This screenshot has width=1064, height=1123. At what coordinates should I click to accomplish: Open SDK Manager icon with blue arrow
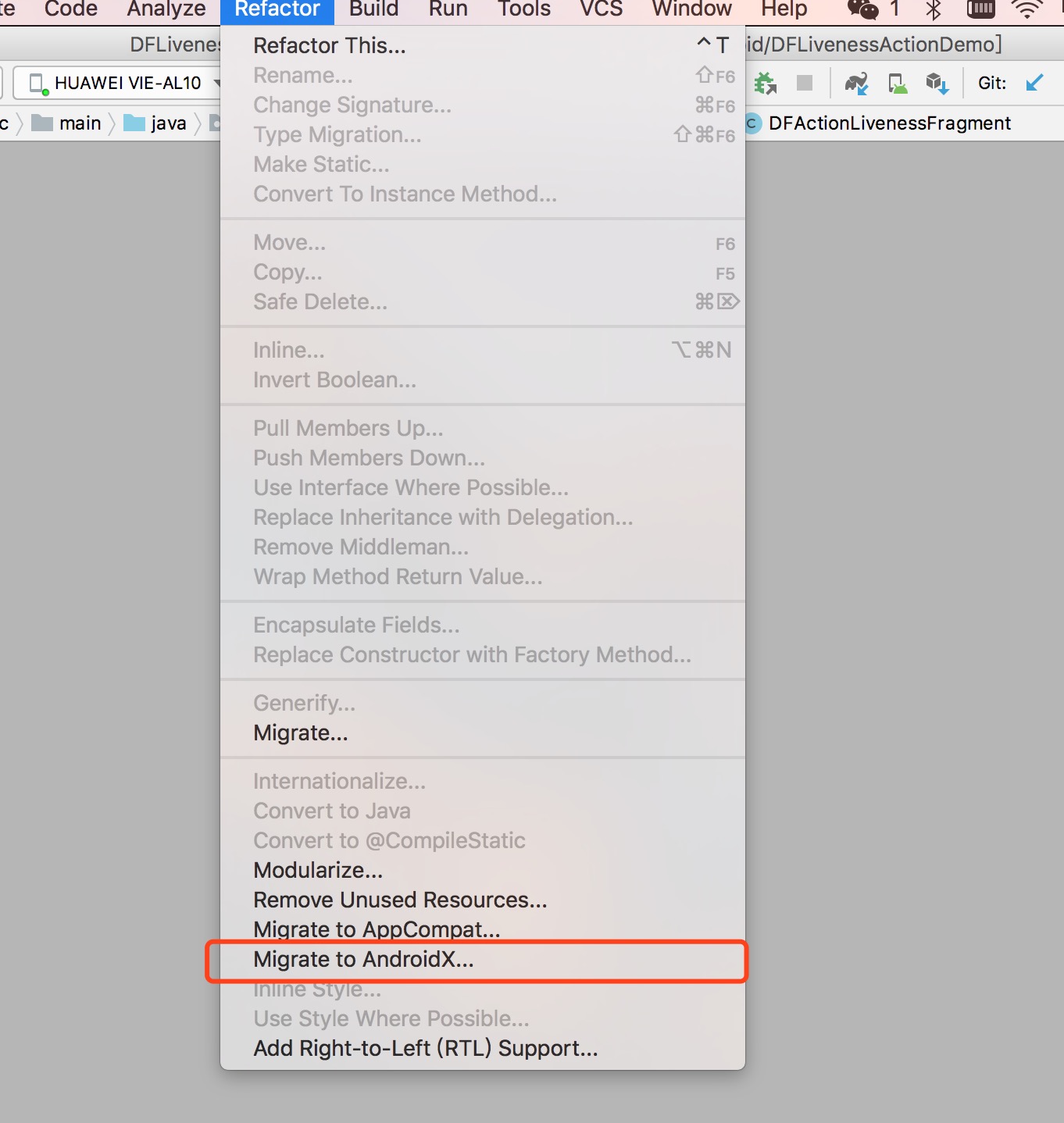pos(937,83)
